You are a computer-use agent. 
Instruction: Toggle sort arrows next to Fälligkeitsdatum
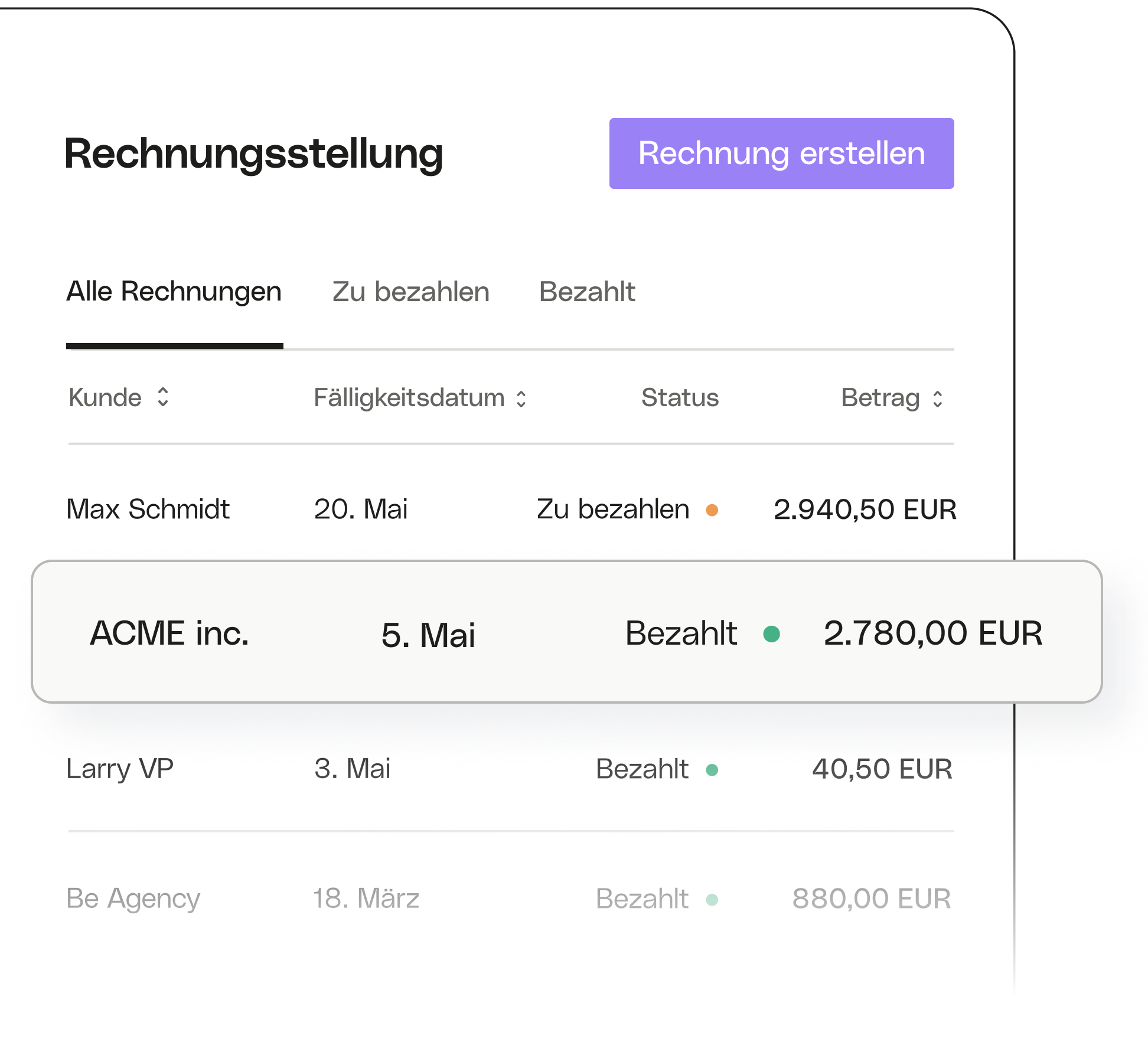[x=521, y=398]
